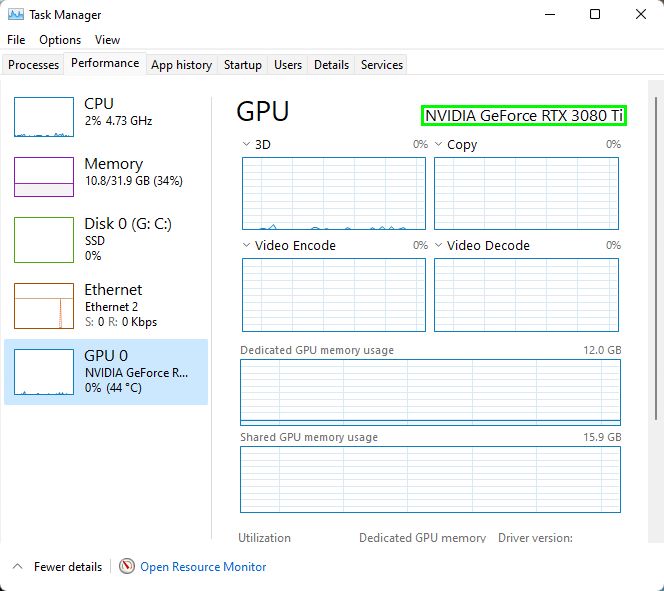Click the Task Manager title bar icon

pyautogui.click(x=16, y=15)
